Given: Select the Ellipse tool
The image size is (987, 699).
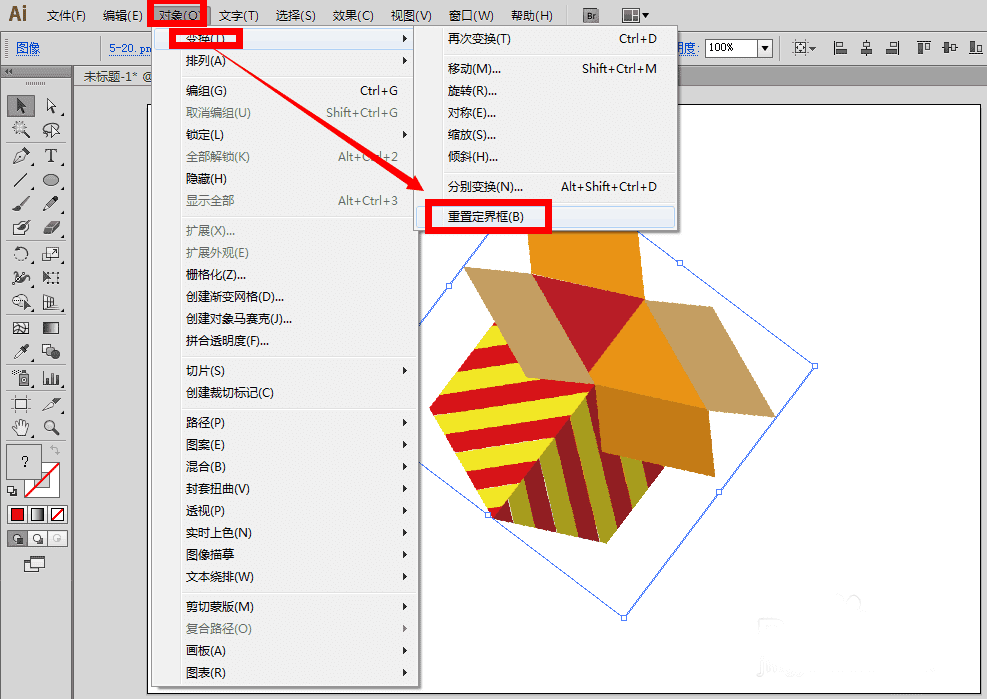Looking at the screenshot, I should 51,180.
